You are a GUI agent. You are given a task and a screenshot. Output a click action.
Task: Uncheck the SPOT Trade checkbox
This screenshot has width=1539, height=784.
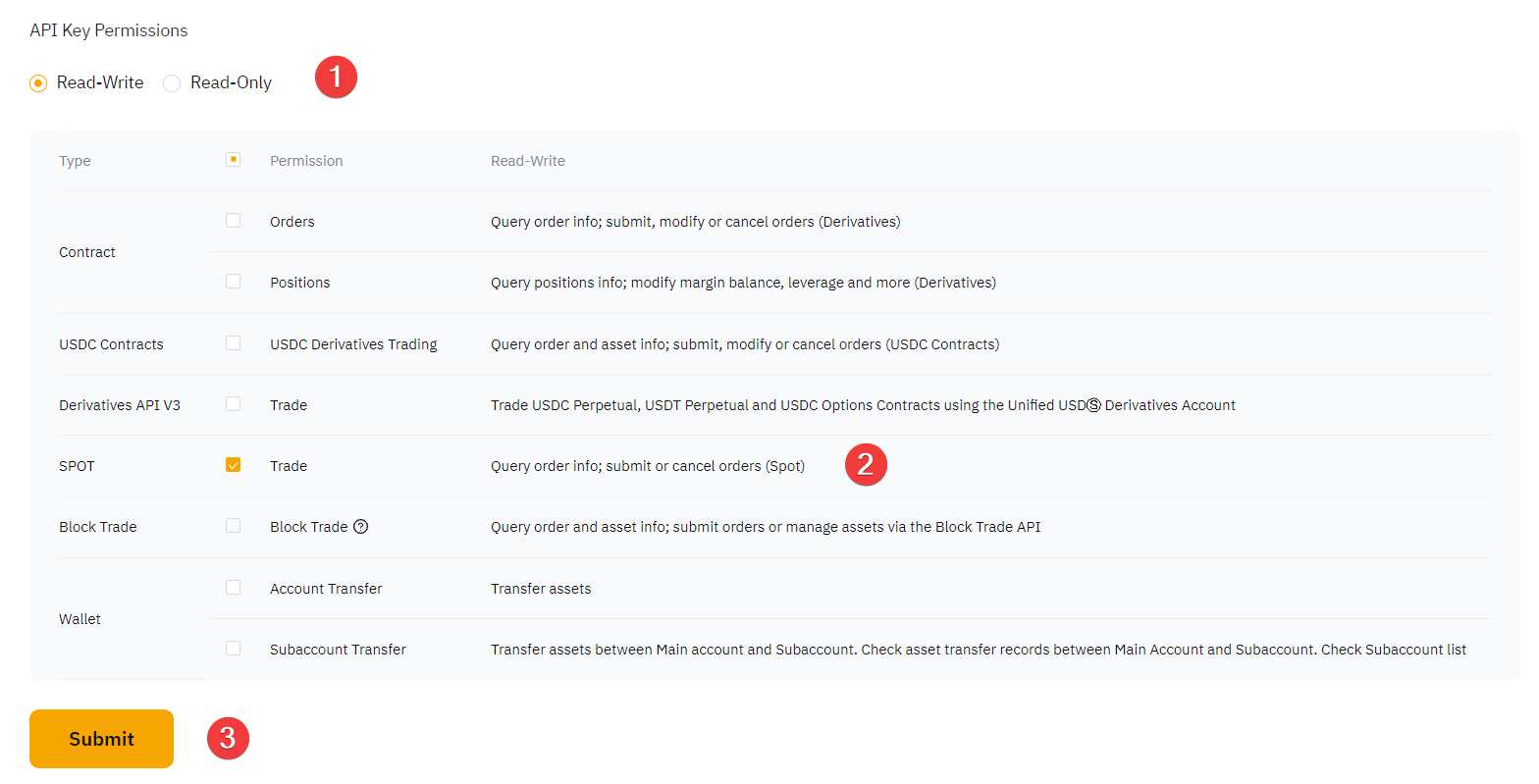point(233,465)
